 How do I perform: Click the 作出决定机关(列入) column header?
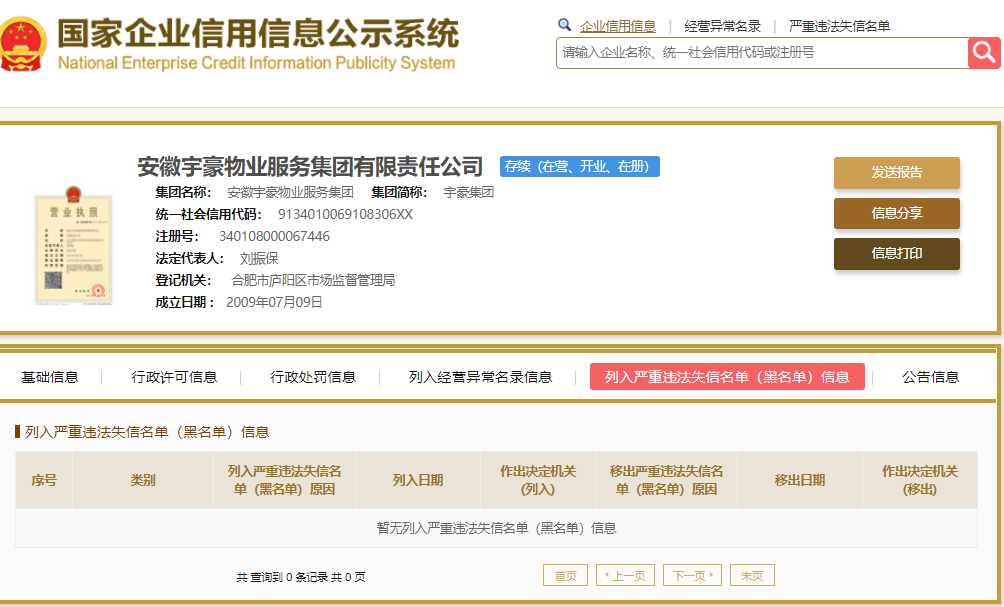point(538,480)
